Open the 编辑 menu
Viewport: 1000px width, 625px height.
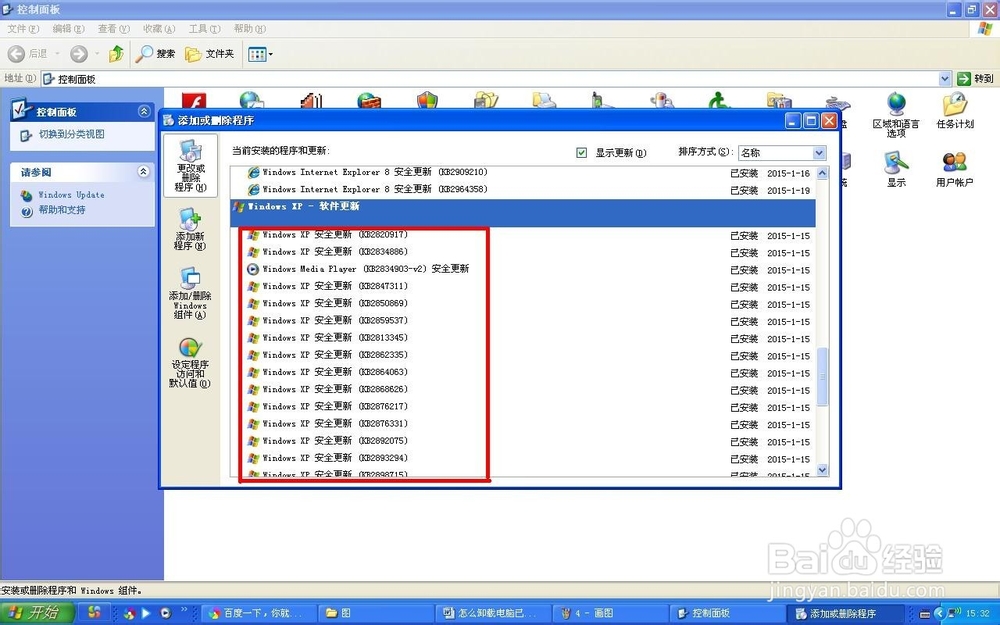tap(68, 29)
